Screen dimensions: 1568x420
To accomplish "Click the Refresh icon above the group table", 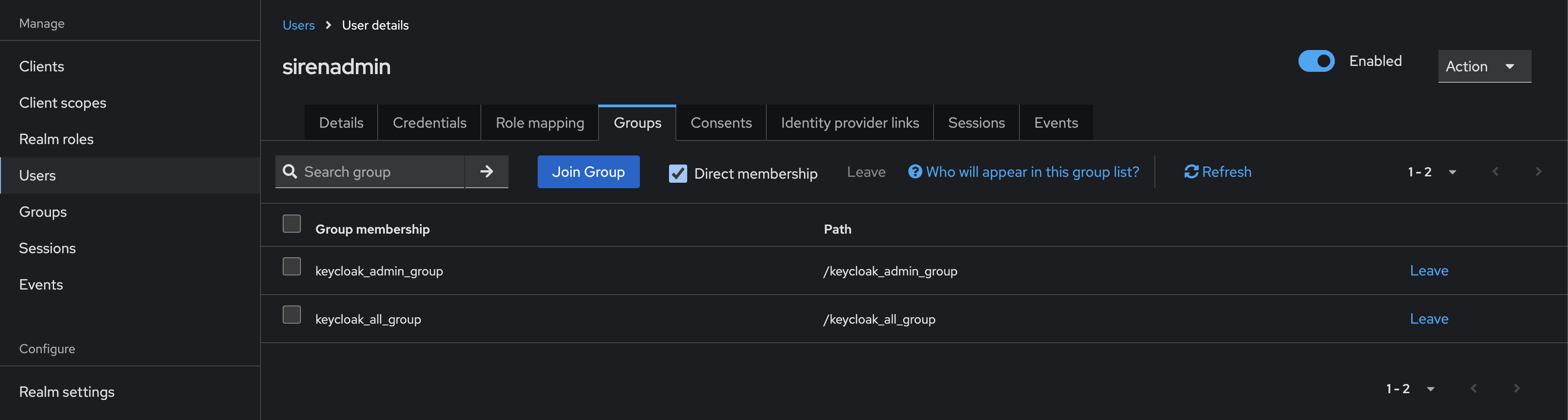I will click(1191, 172).
